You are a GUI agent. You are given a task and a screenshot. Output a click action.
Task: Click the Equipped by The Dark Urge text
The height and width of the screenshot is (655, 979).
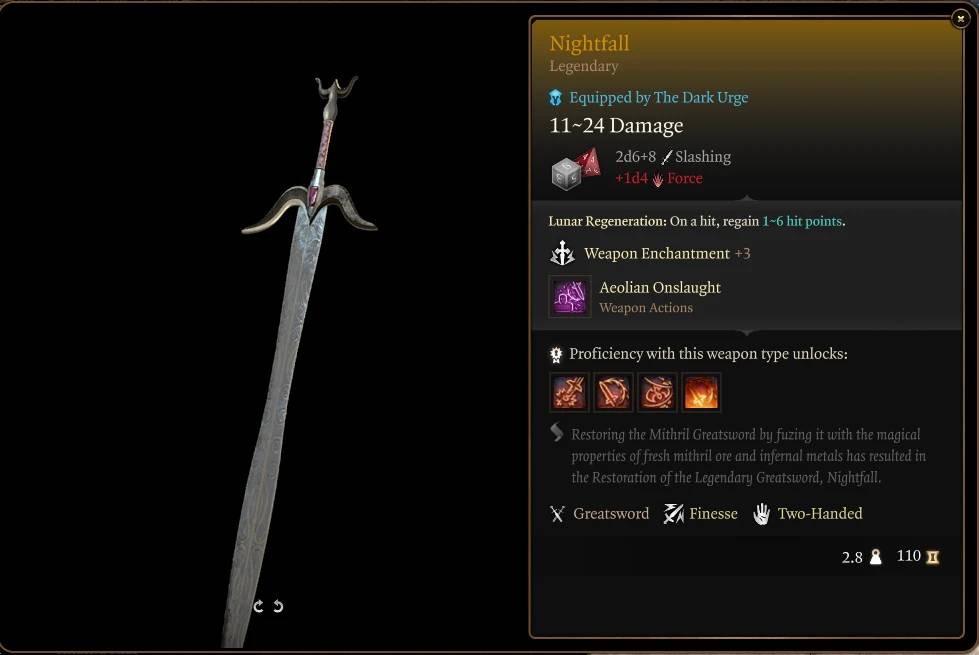click(x=658, y=97)
